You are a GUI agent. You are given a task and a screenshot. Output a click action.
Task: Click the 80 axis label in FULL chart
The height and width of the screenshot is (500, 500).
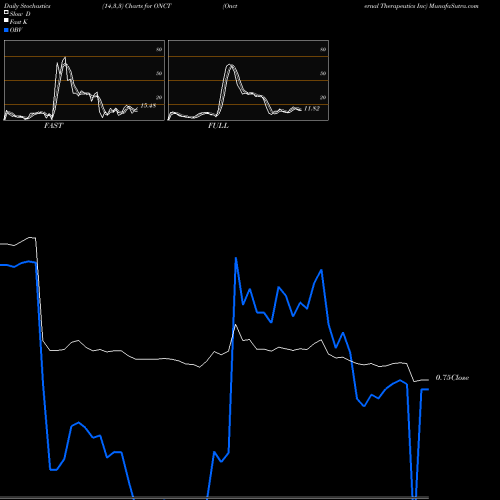(323, 49)
